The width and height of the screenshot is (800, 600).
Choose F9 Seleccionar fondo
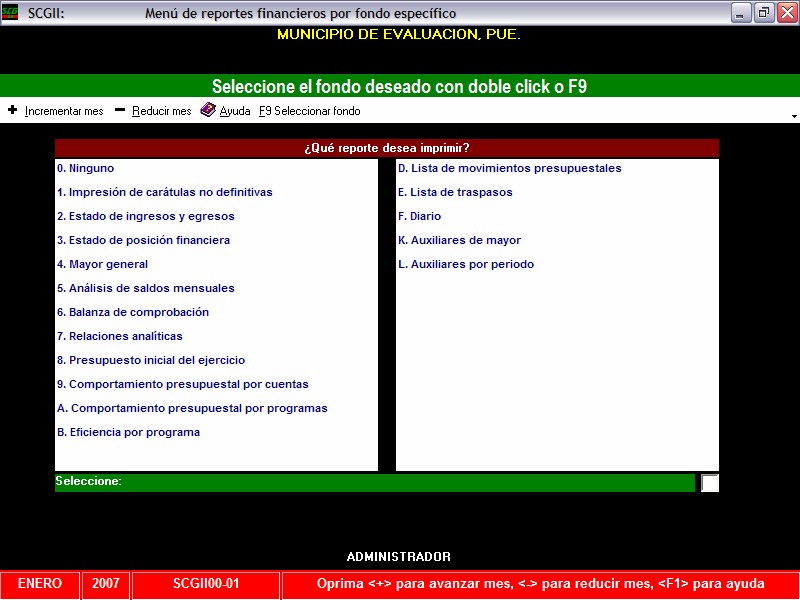coord(309,111)
